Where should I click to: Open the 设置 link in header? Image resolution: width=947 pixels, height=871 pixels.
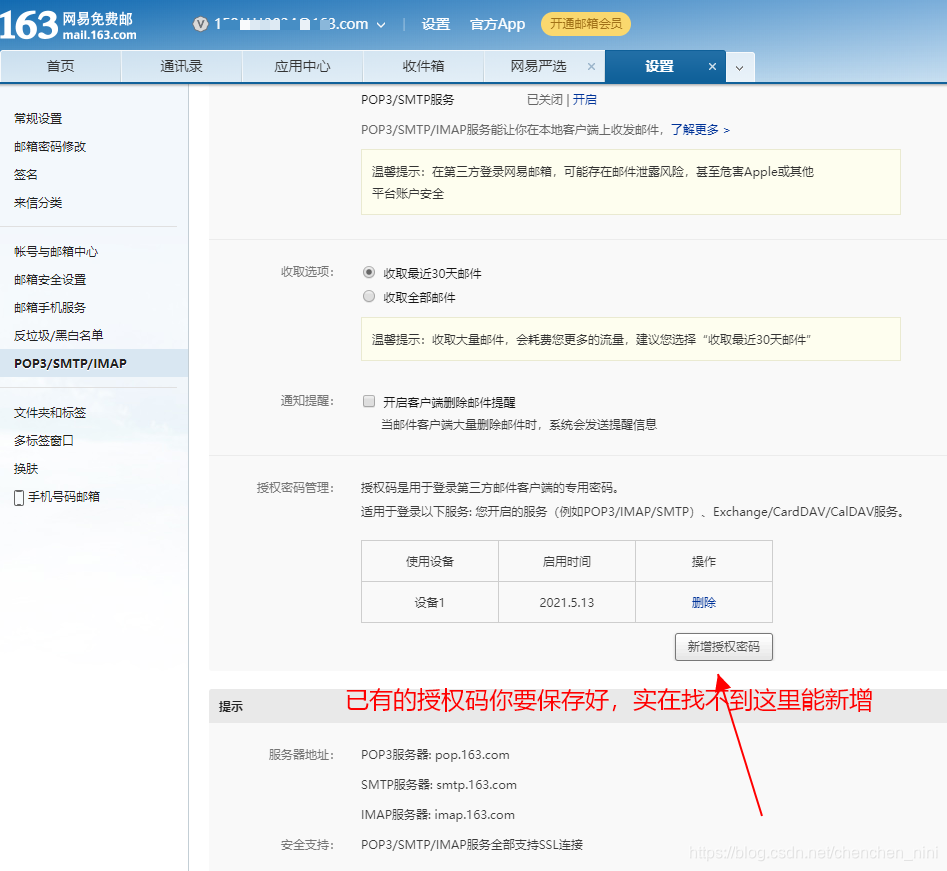435,24
